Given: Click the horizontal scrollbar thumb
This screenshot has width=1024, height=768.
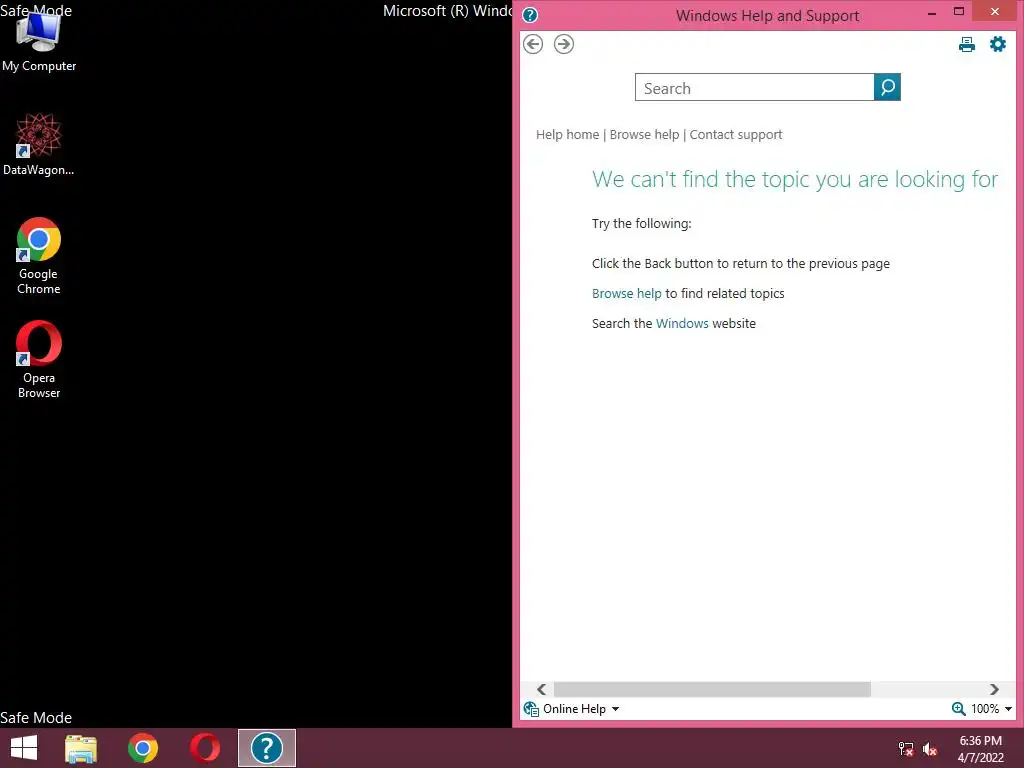Looking at the screenshot, I should coord(712,689).
